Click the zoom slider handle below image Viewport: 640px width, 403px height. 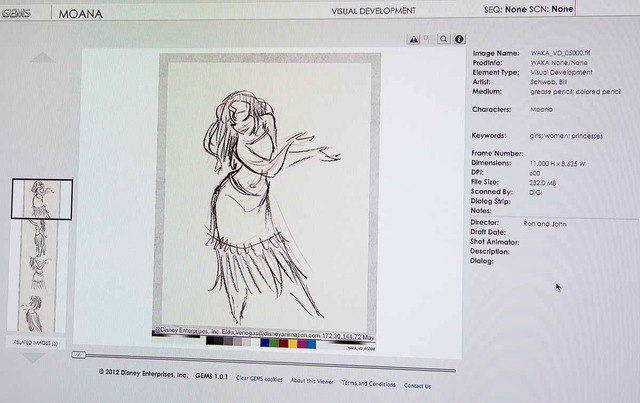[x=79, y=354]
